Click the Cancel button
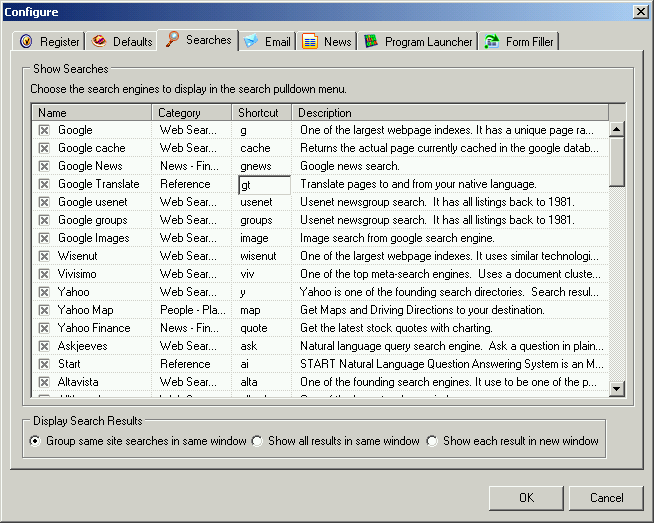The height and width of the screenshot is (523, 654). pos(606,498)
